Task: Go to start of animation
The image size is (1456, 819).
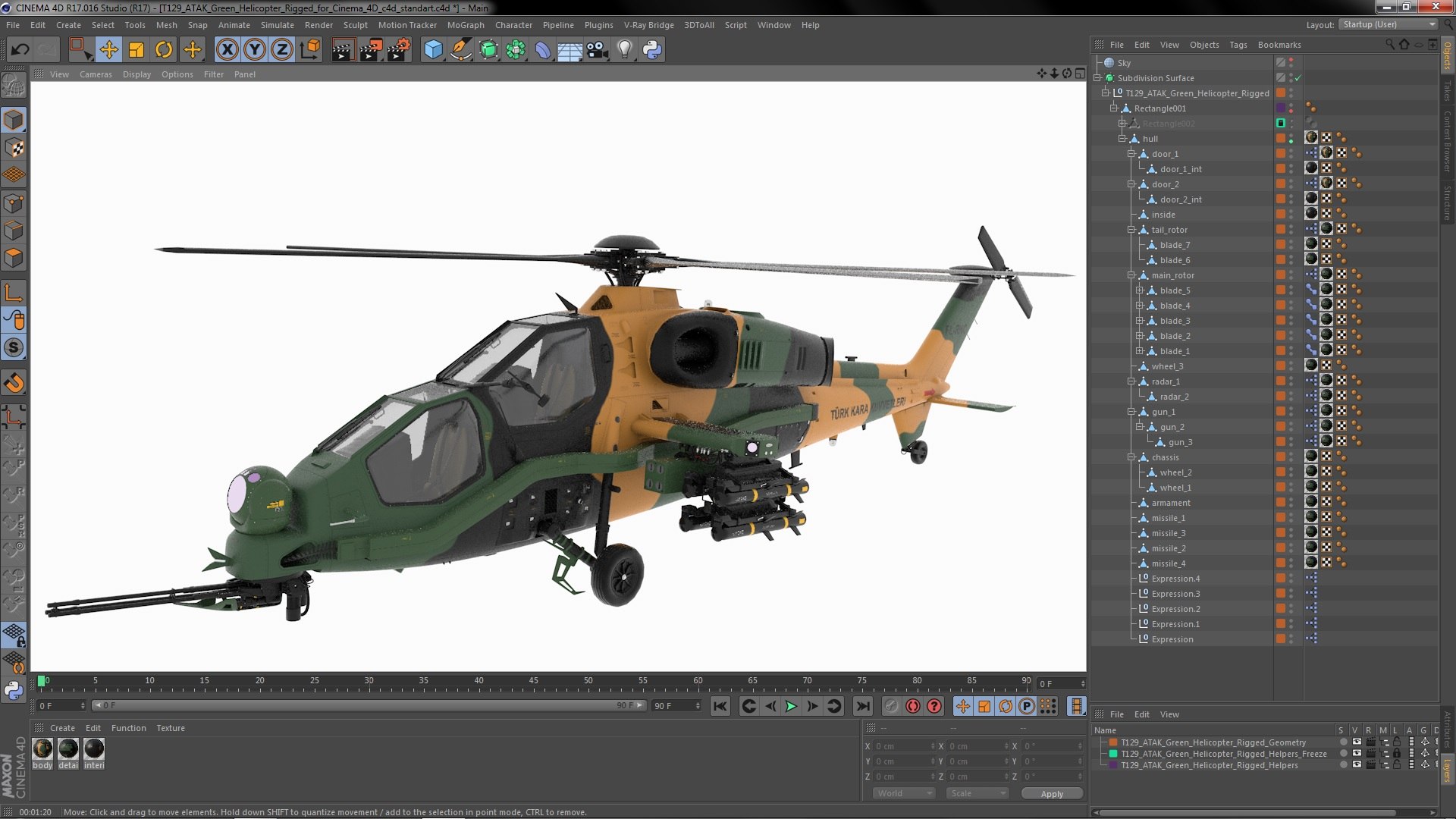Action: point(720,706)
